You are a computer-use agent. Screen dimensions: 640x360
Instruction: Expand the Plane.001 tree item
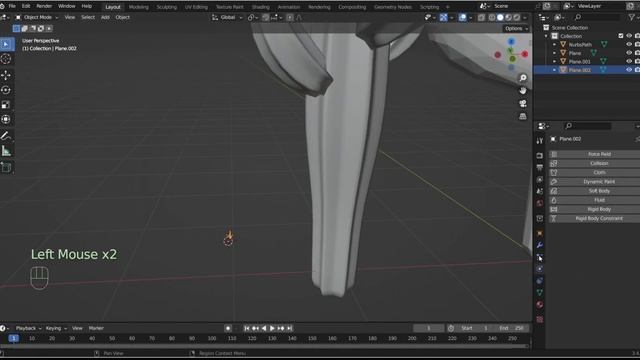[x=554, y=62]
